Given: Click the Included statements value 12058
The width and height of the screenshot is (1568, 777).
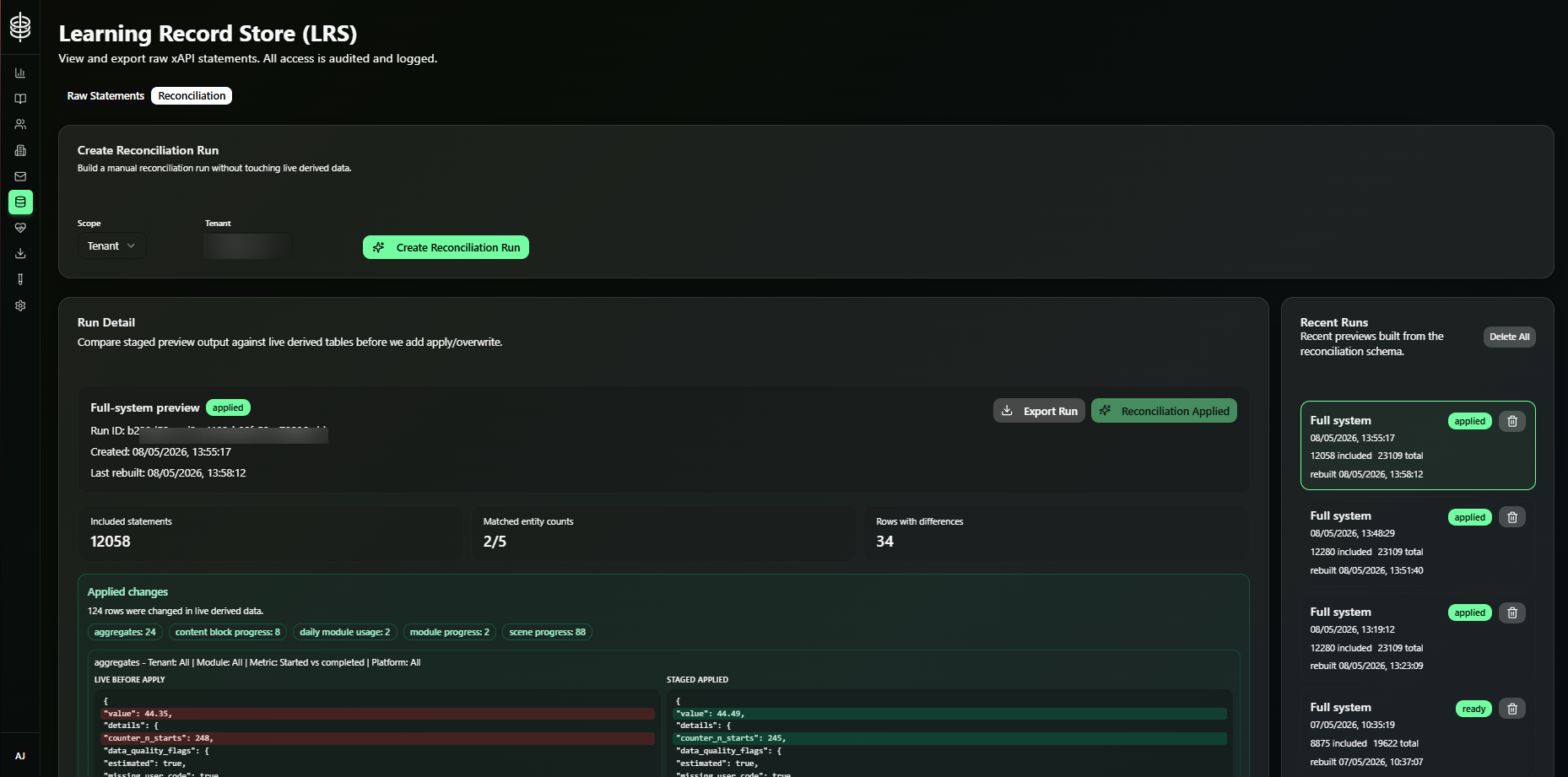Looking at the screenshot, I should coord(111,542).
